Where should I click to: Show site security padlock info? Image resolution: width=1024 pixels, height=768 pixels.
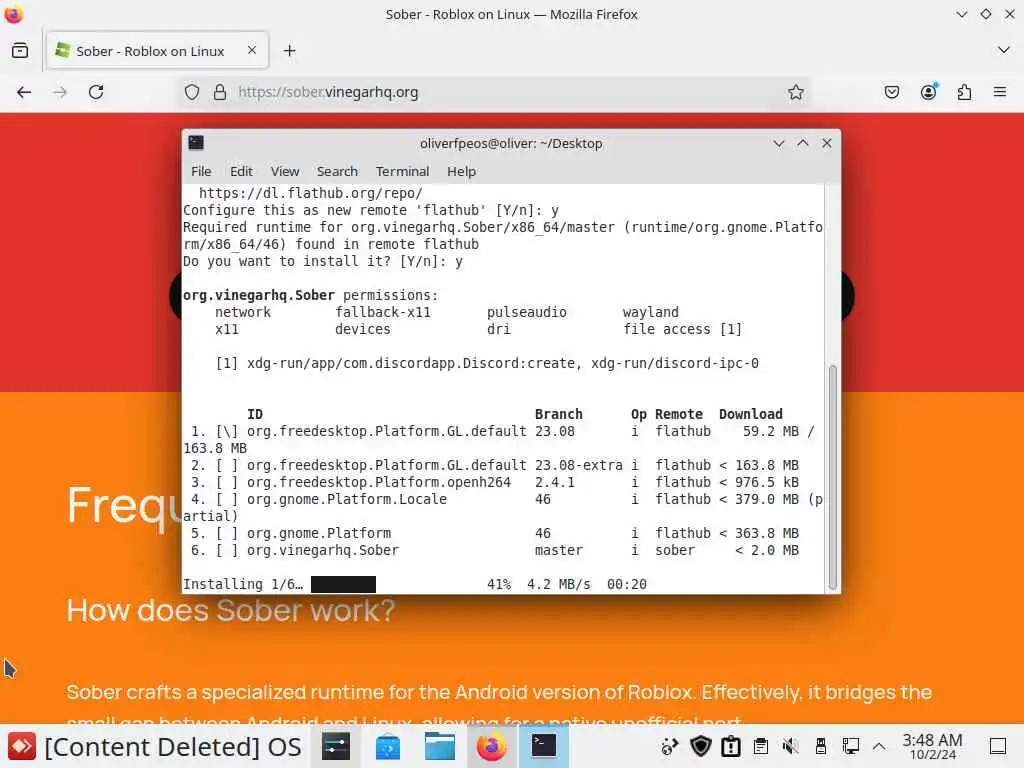click(x=220, y=92)
